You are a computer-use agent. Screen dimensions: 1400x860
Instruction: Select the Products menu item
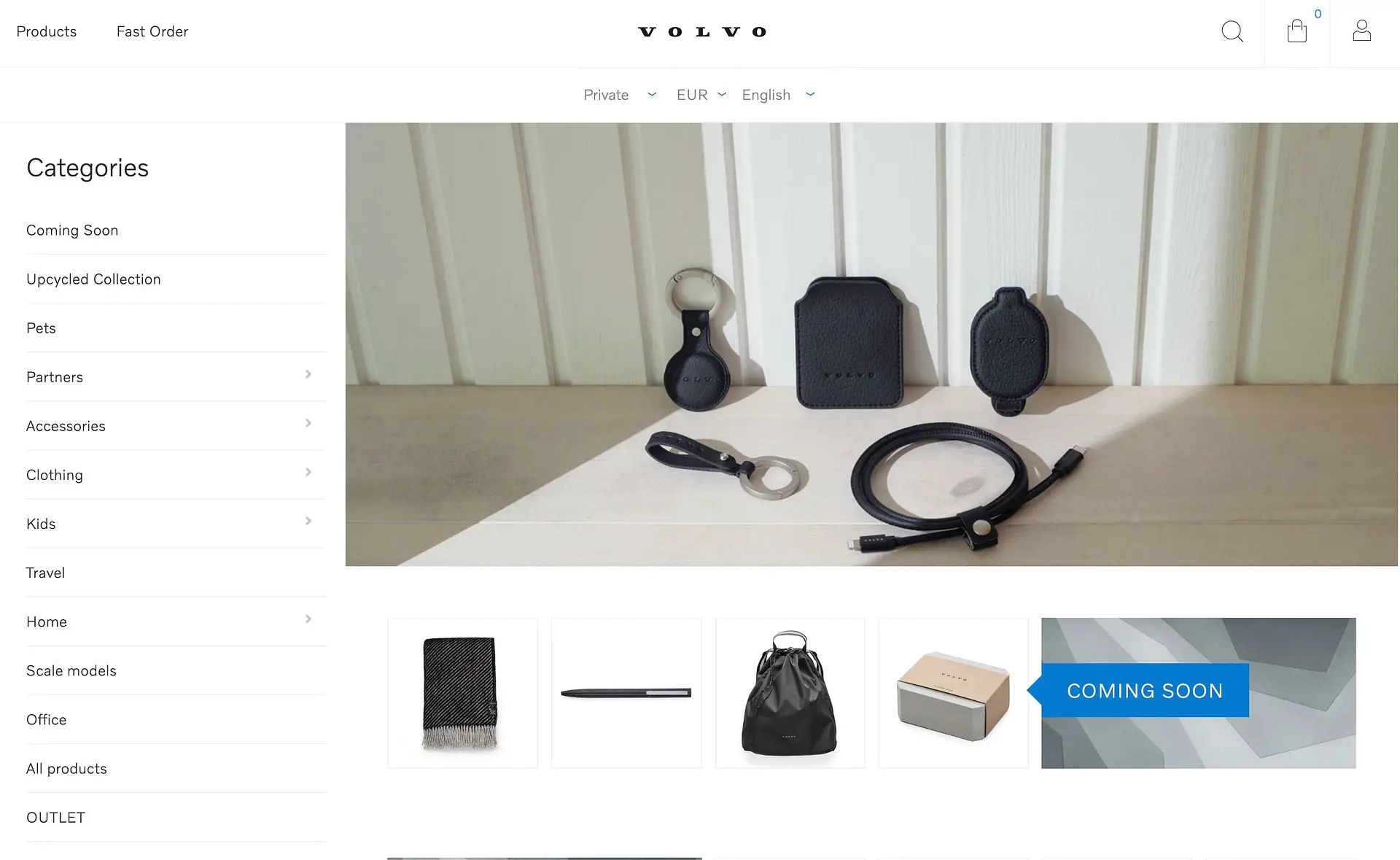click(46, 31)
